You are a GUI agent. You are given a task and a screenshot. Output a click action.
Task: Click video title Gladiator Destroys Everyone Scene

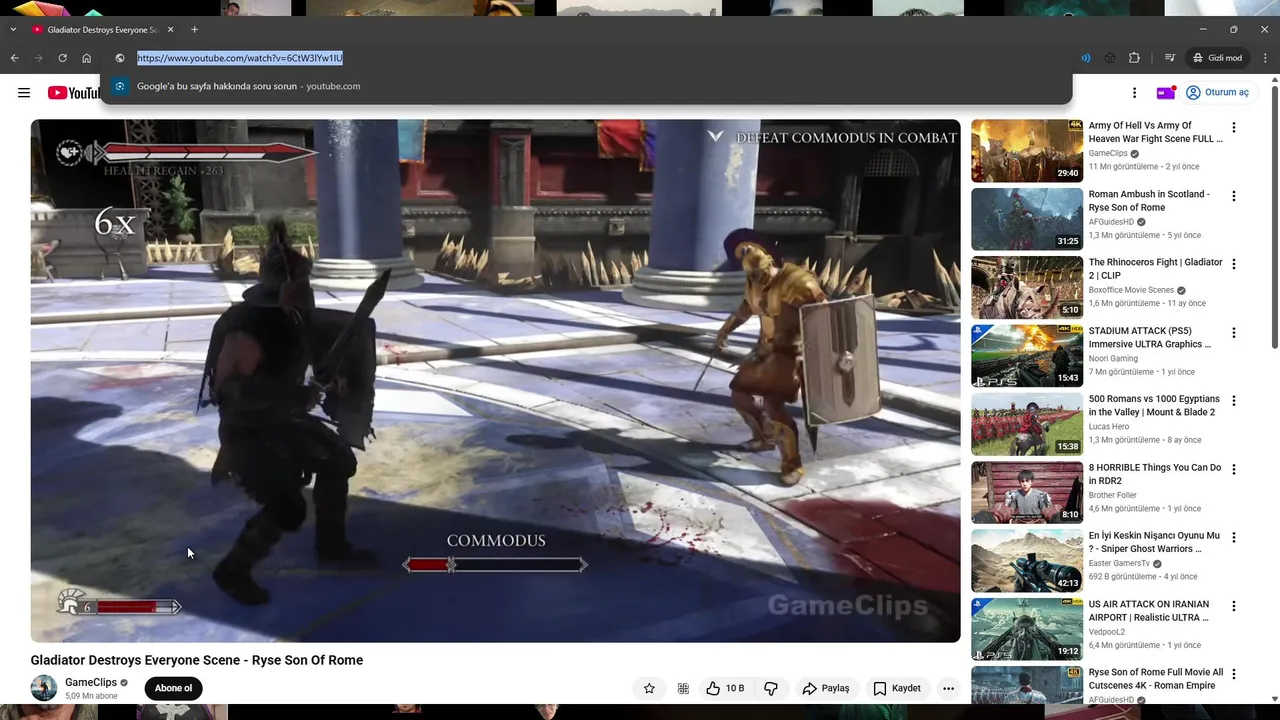tap(197, 660)
